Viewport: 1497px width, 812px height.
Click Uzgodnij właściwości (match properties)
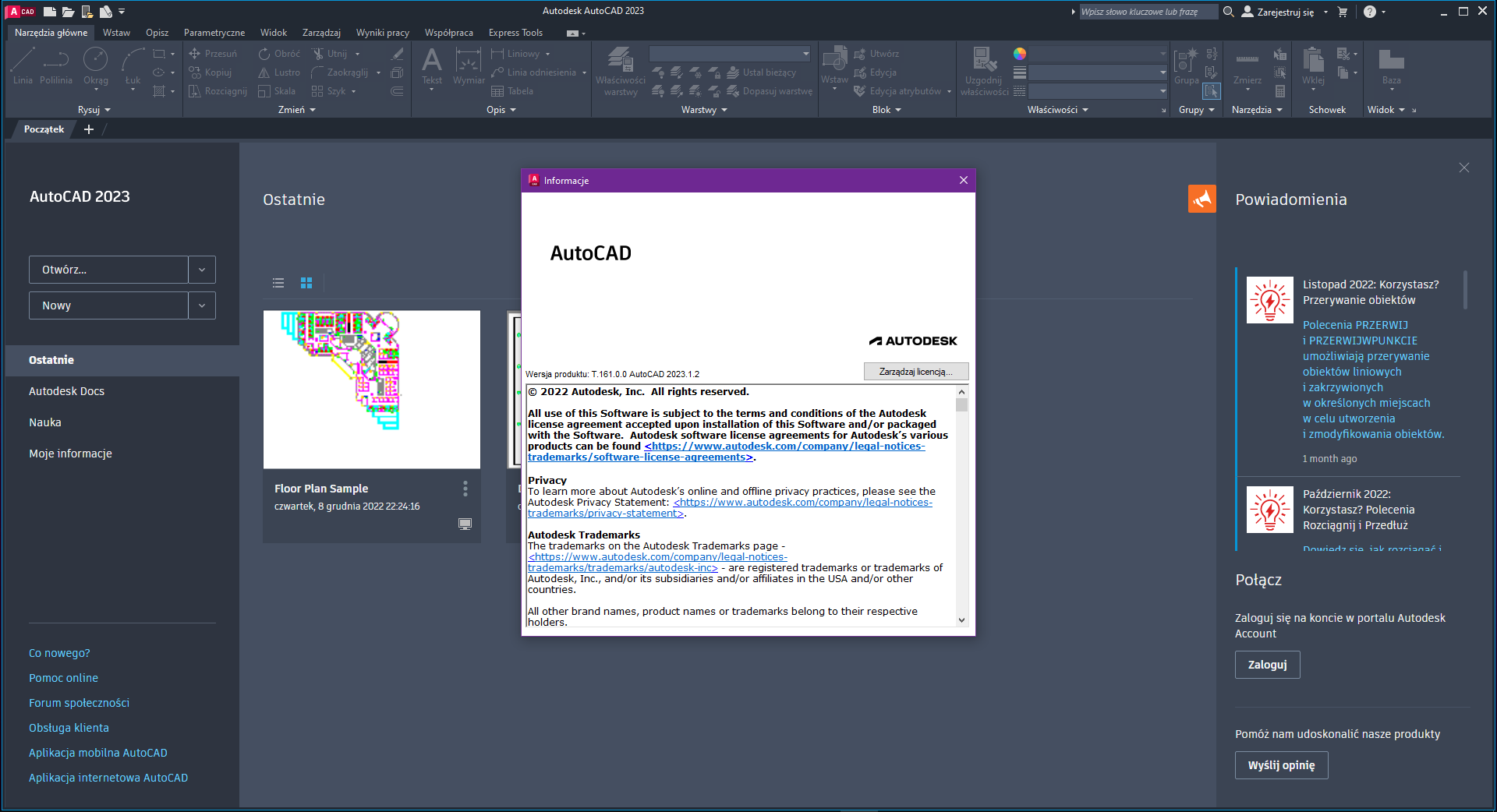coord(984,71)
